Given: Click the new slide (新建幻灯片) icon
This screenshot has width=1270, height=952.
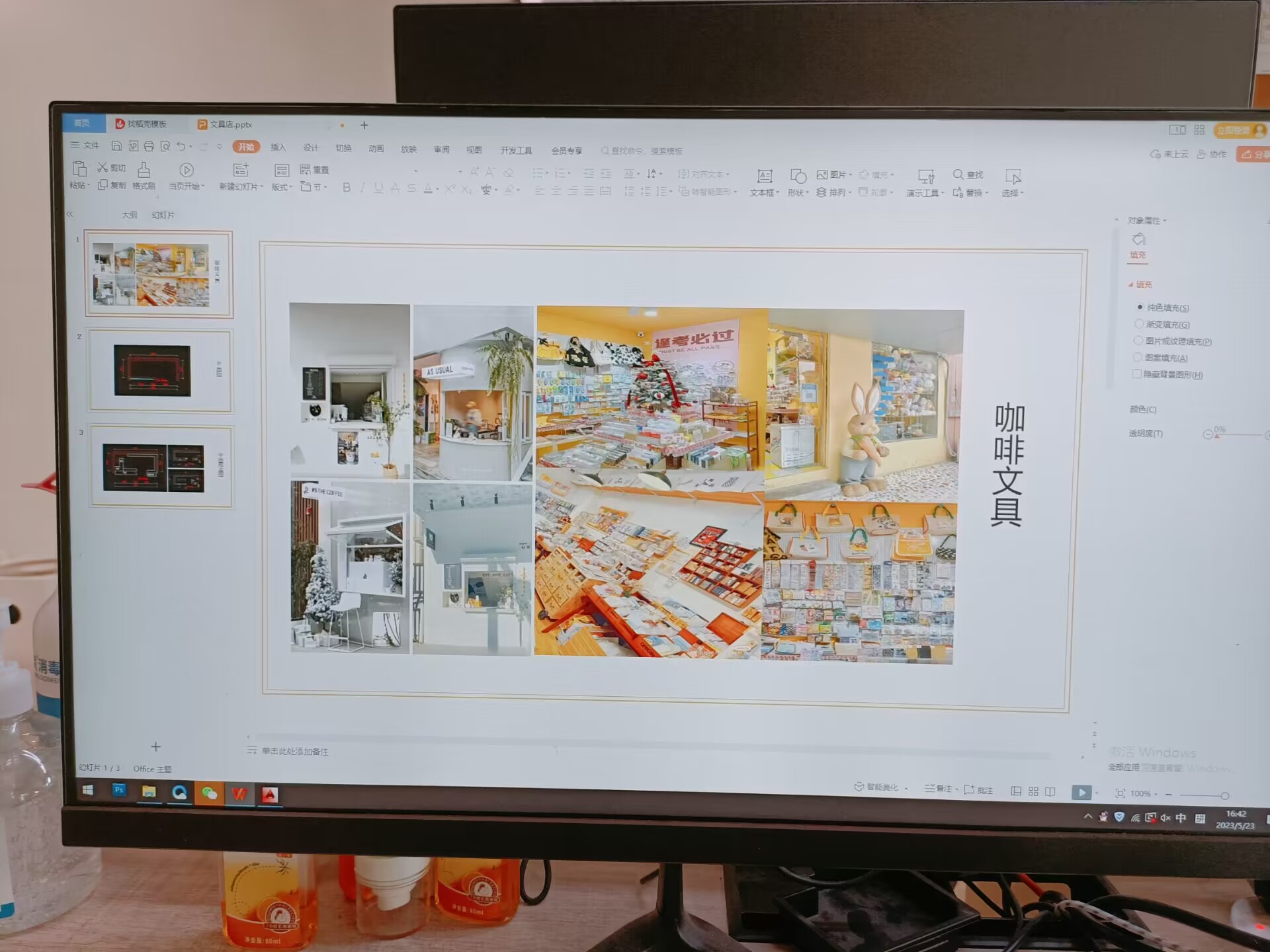Looking at the screenshot, I should click(x=241, y=171).
